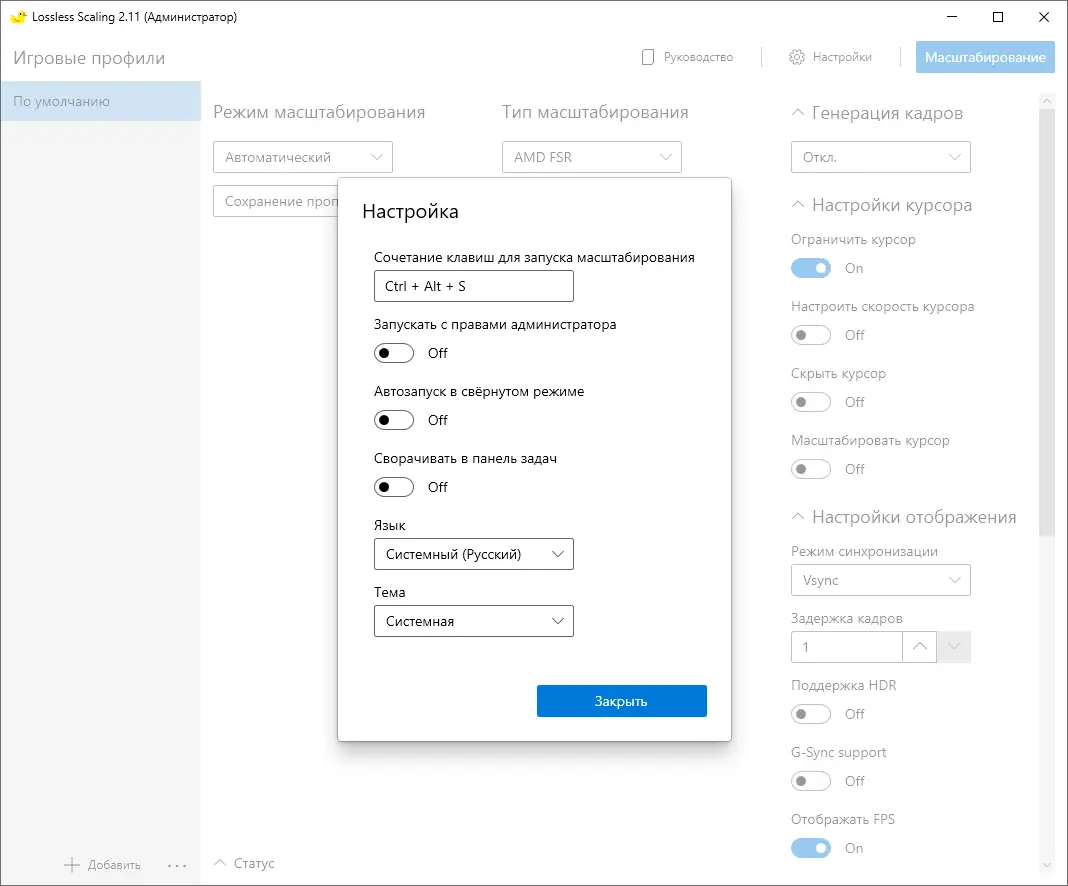Collapse the Настройки курсора section chevron

click(x=797, y=205)
